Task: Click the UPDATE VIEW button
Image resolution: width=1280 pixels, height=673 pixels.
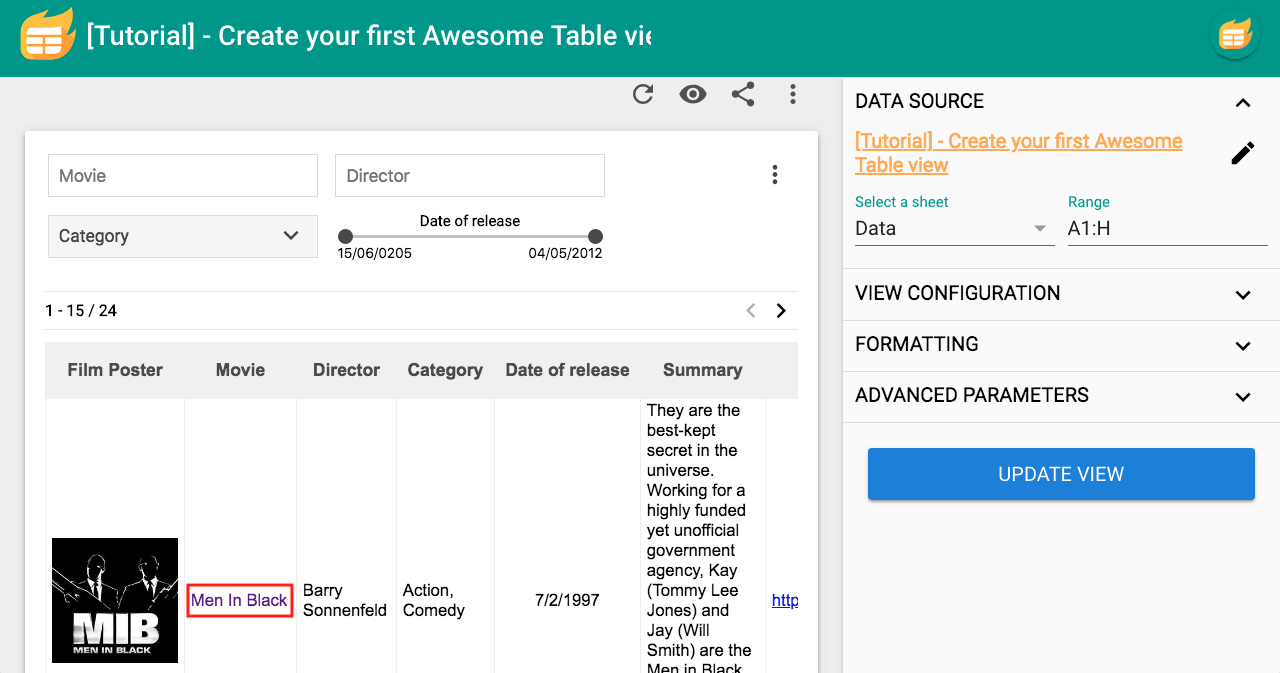Action: click(1061, 474)
